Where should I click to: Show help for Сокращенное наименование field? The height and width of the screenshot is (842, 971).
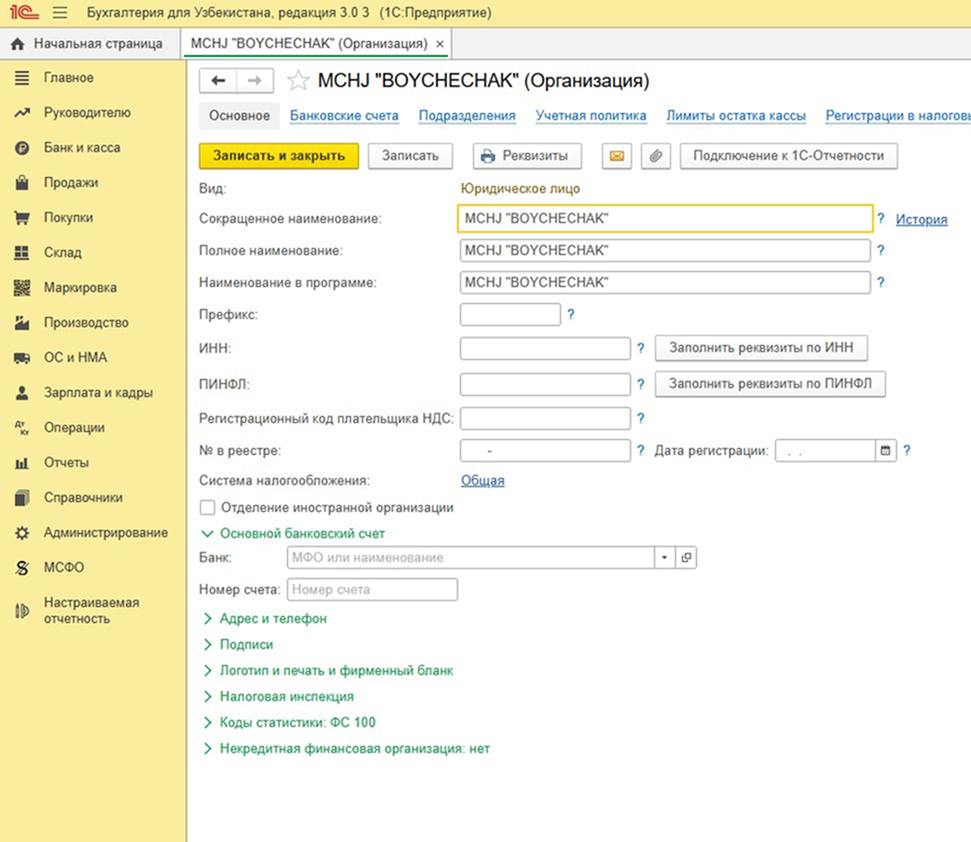coord(881,219)
